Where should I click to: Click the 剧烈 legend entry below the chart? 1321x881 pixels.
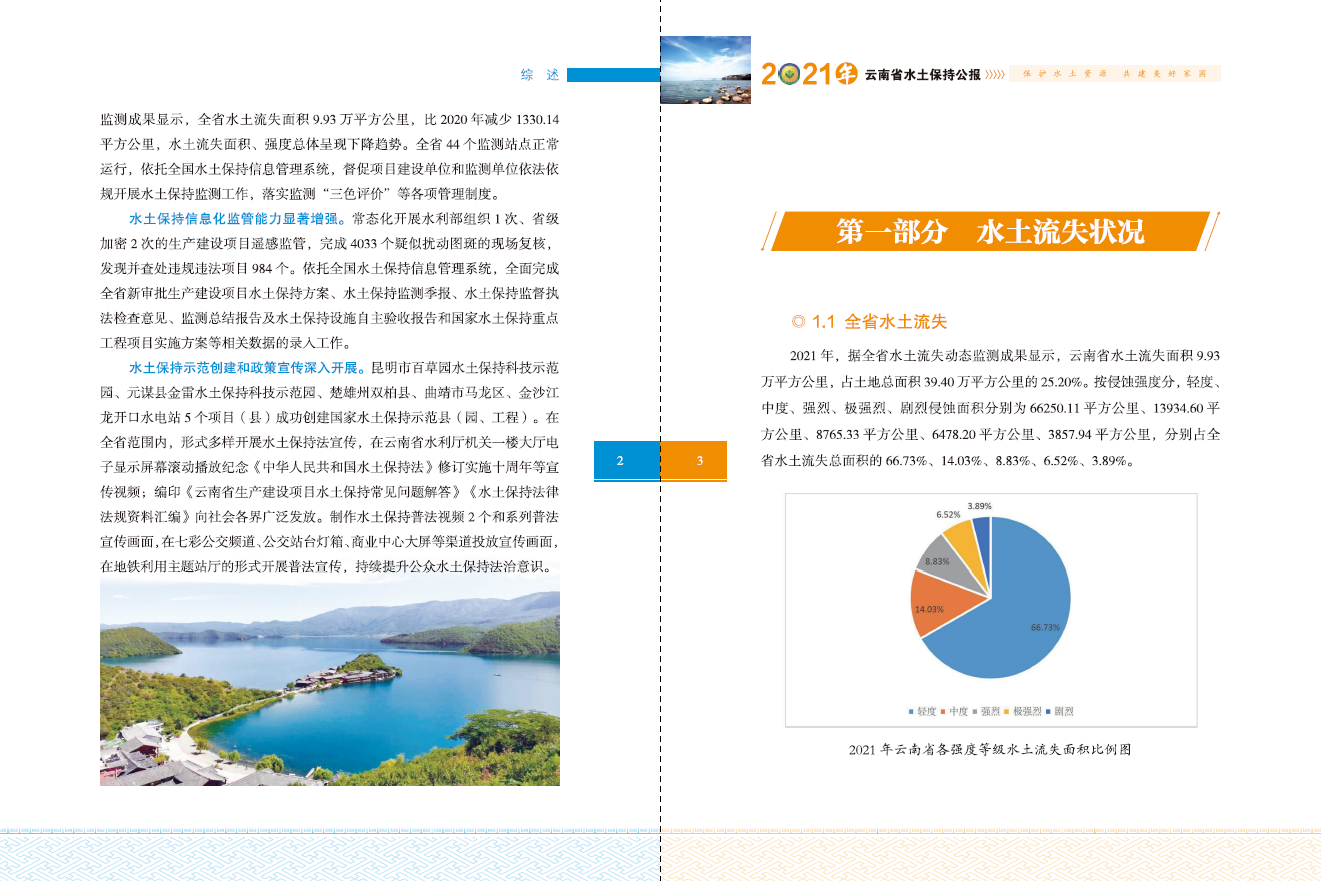pyautogui.click(x=1059, y=711)
